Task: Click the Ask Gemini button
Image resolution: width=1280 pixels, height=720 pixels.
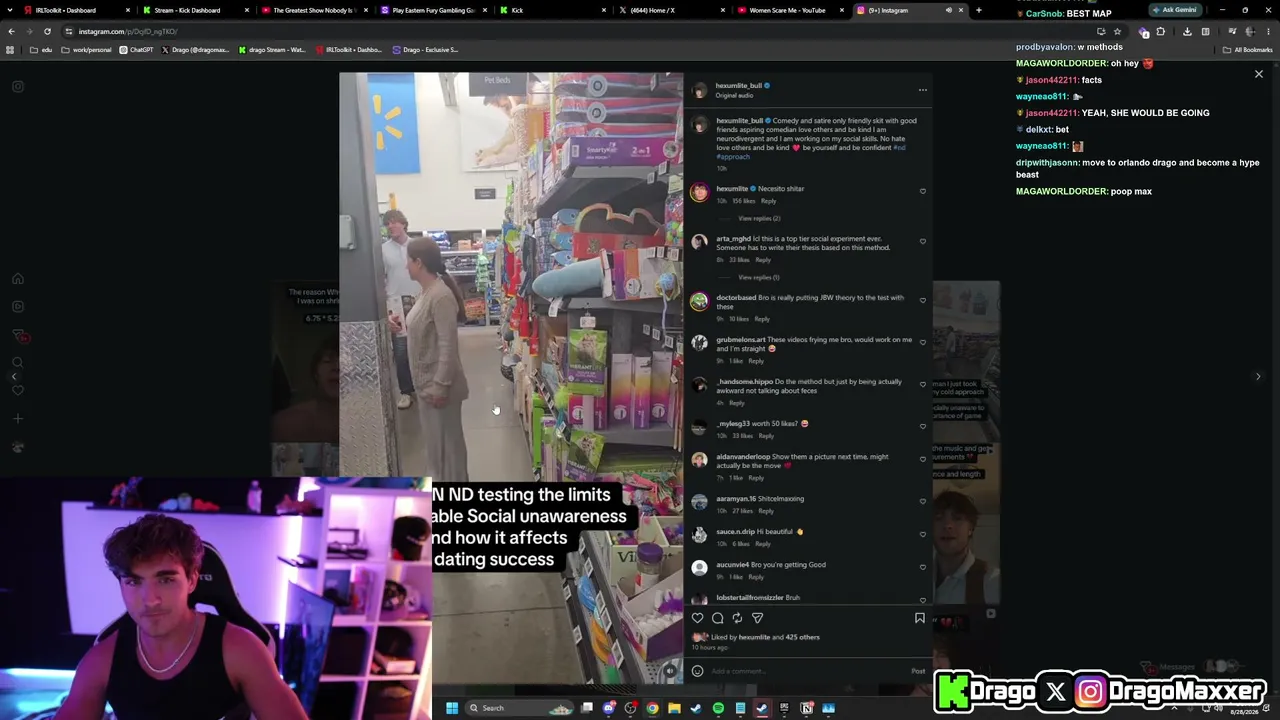Action: click(1174, 10)
